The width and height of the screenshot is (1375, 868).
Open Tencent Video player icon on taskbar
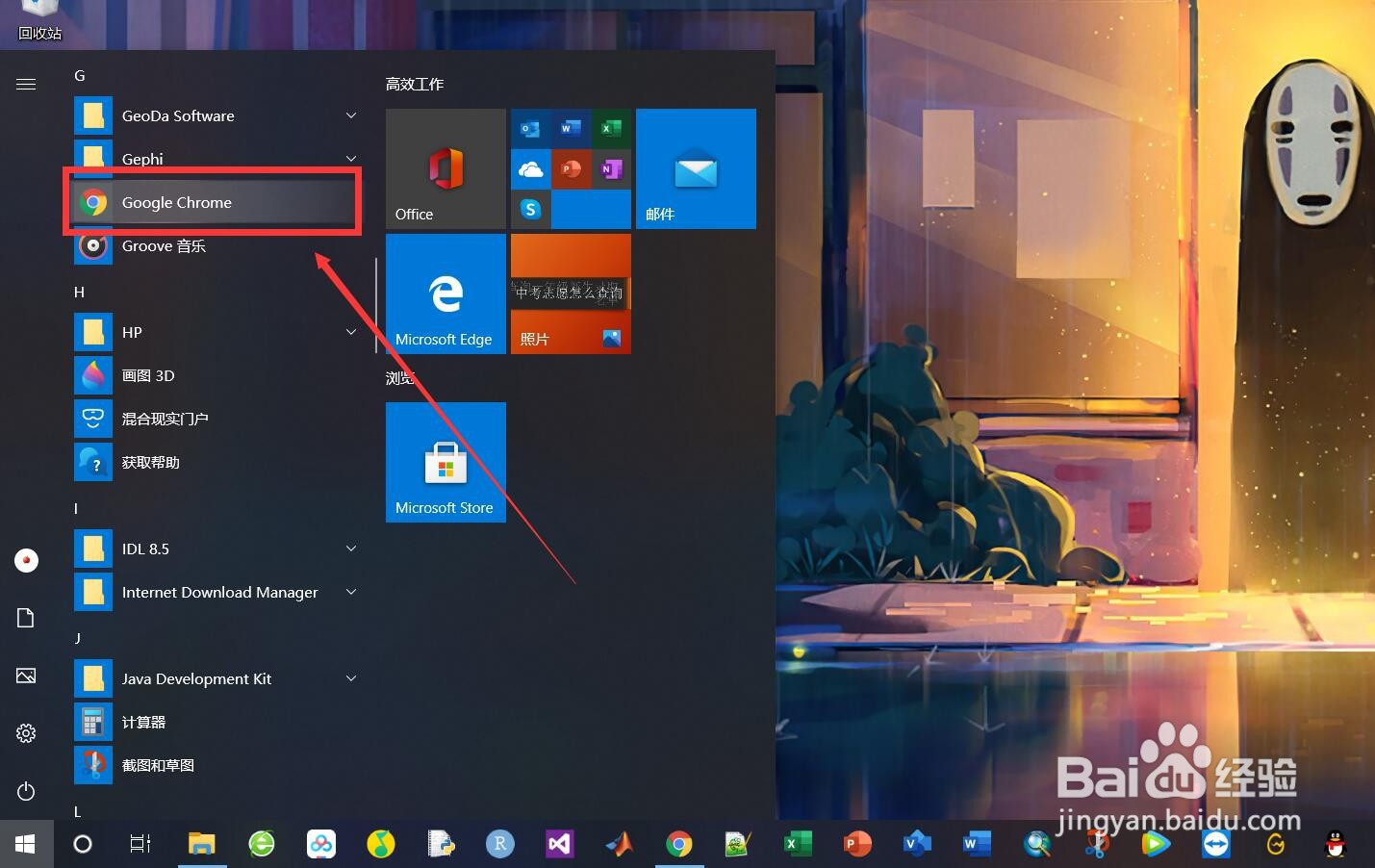1156,844
